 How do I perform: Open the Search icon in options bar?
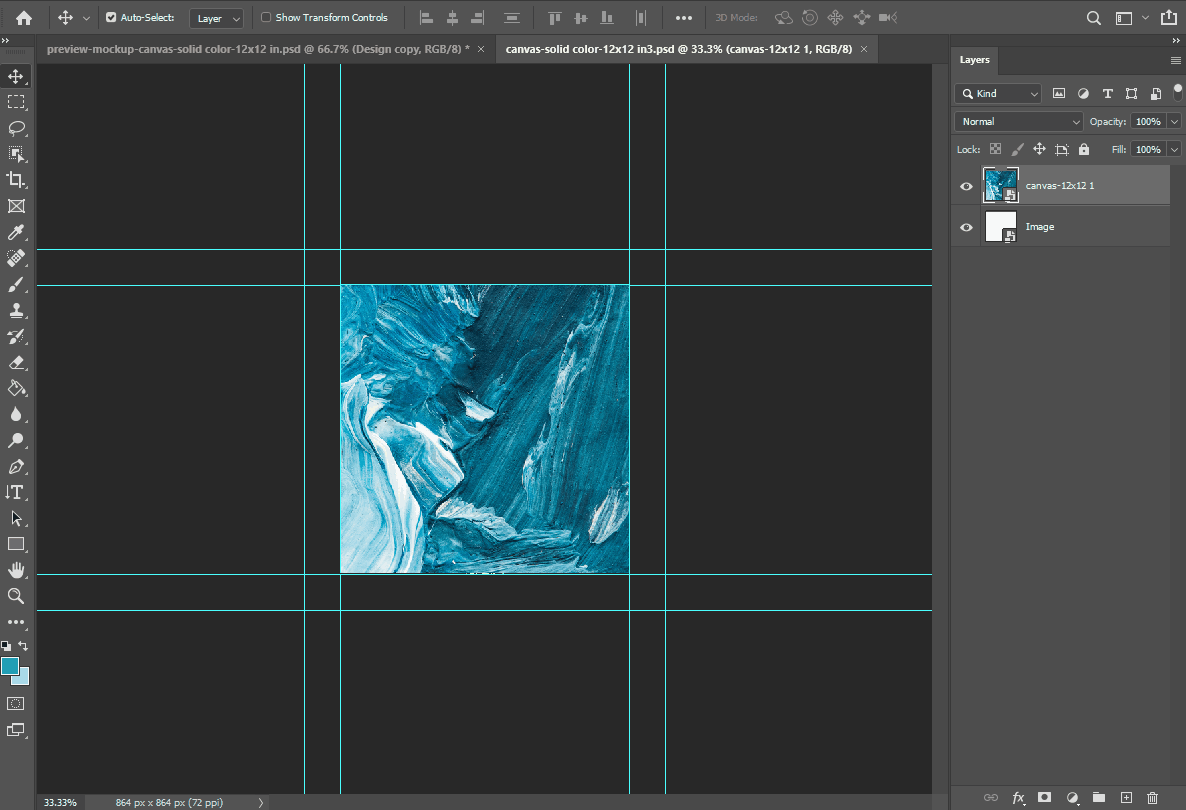click(1093, 17)
